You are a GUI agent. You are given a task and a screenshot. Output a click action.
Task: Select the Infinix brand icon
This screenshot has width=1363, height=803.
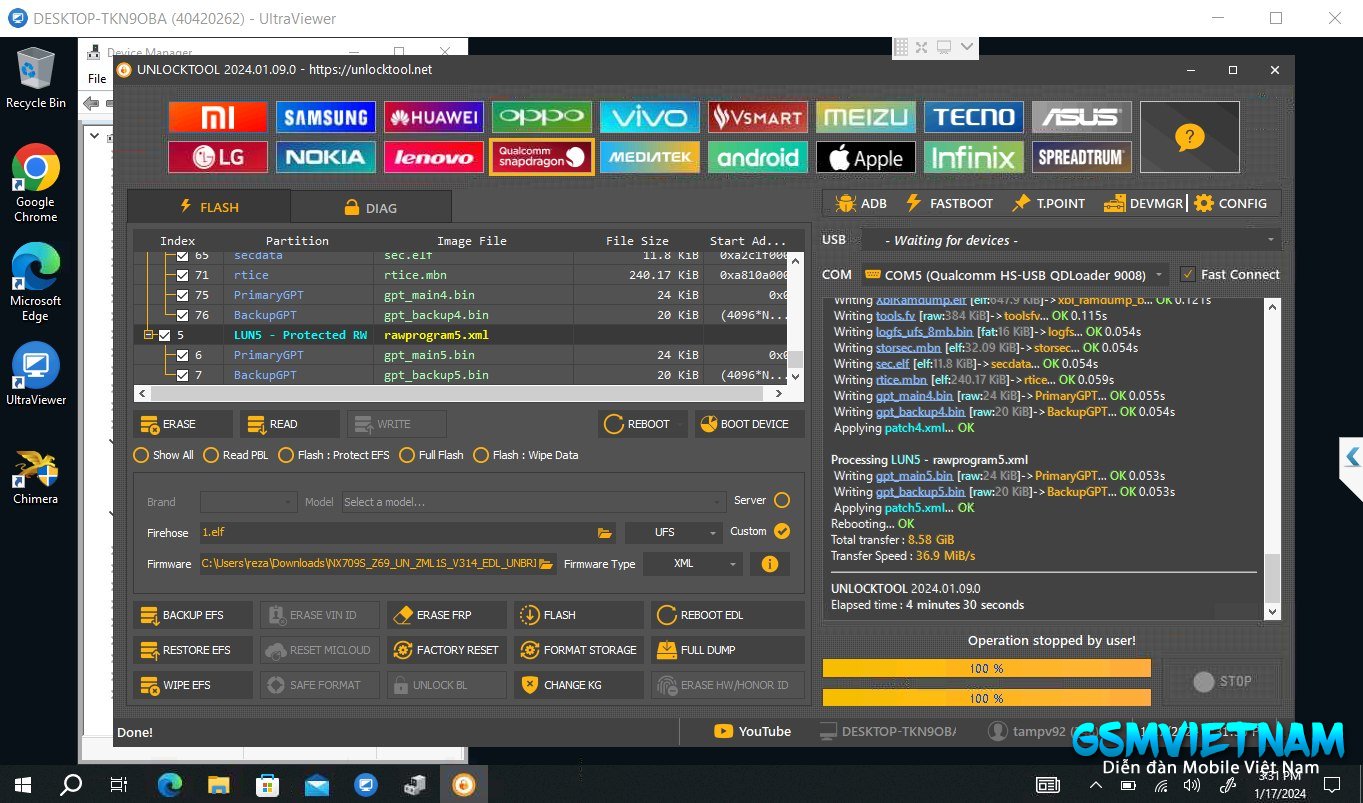(x=974, y=157)
